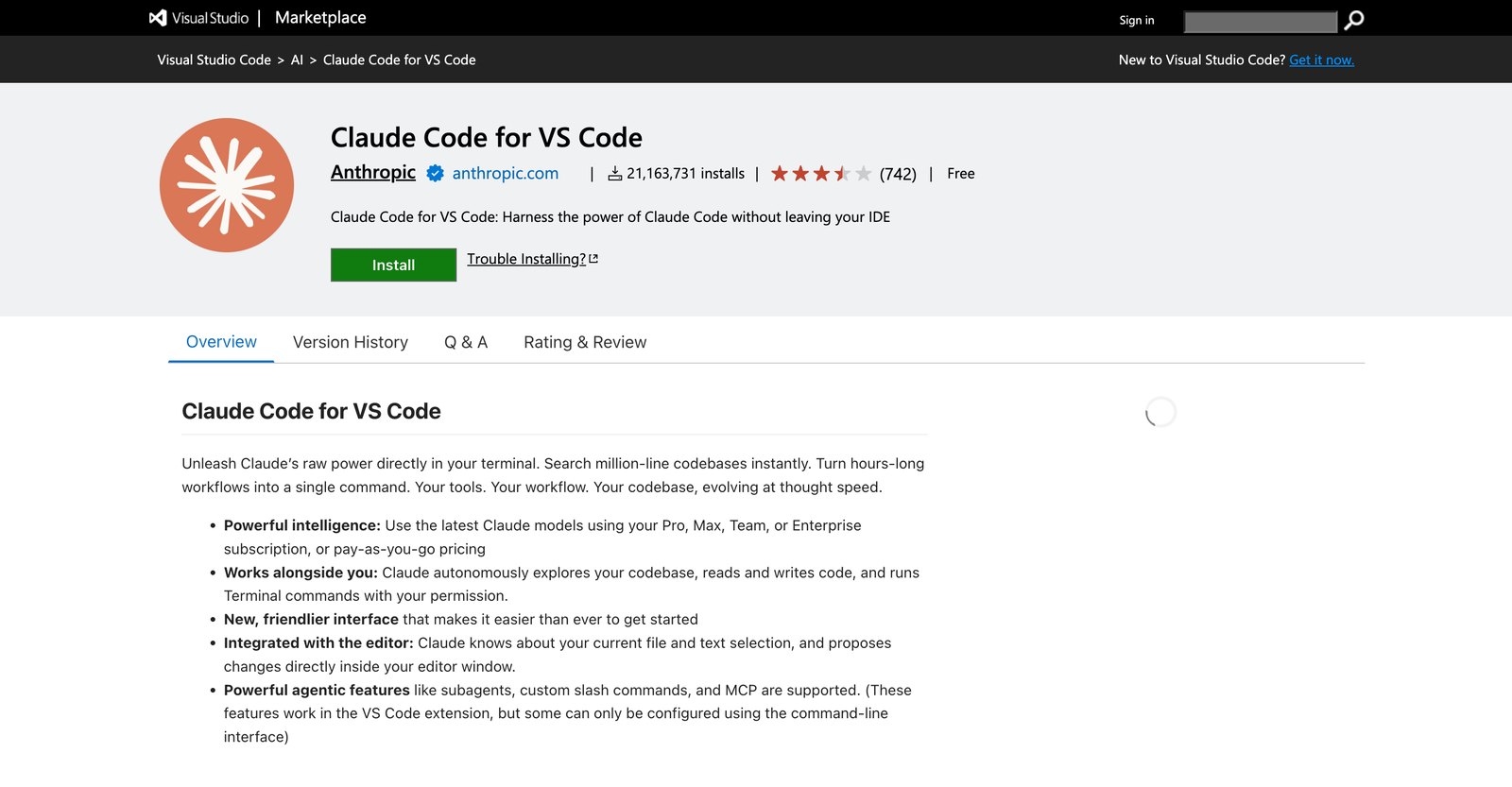The width and height of the screenshot is (1512, 787).
Task: Click the installs download icon
Action: pyautogui.click(x=615, y=174)
